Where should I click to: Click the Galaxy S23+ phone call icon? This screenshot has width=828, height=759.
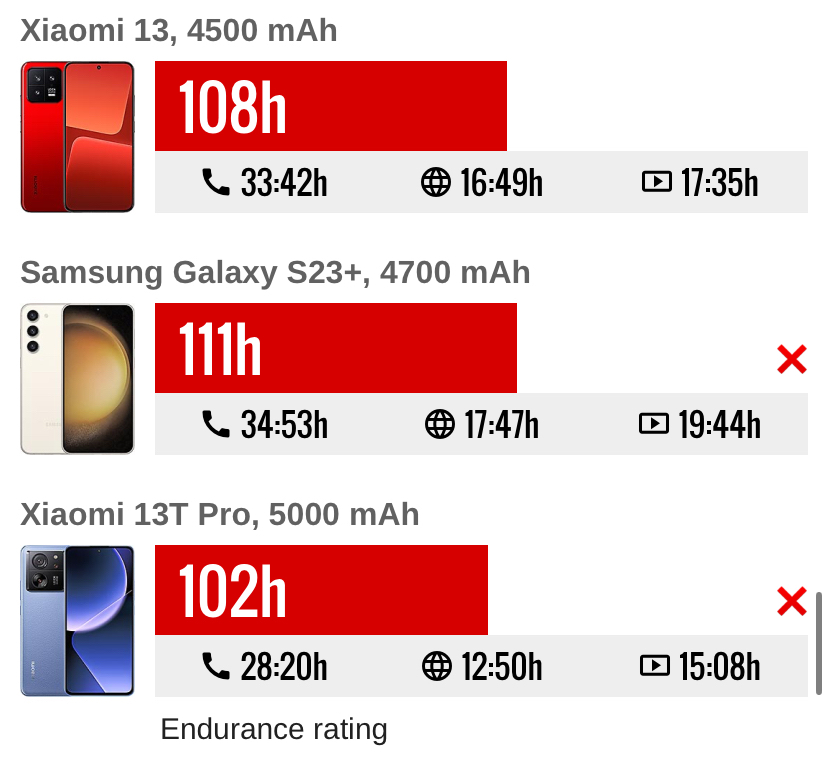coord(216,424)
